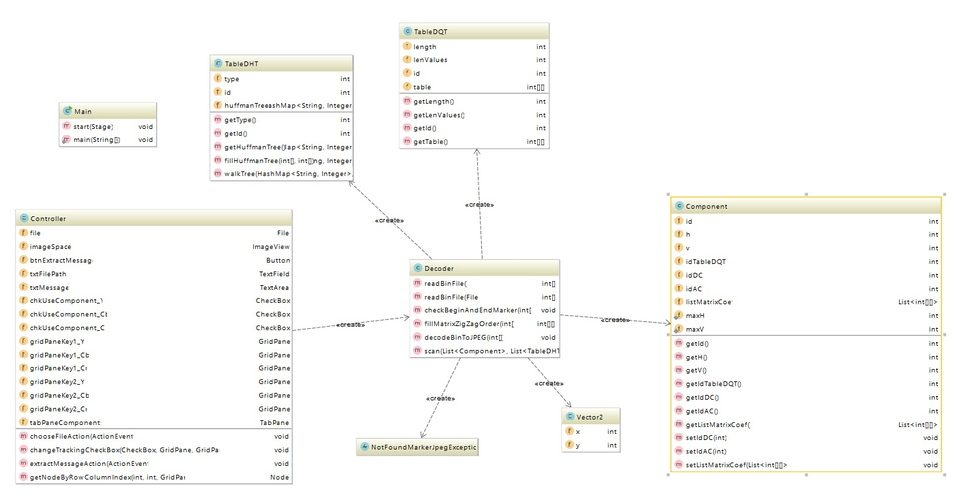The width and height of the screenshot is (970, 500).
Task: Select the extractMessageAction method row
Action: pos(154,464)
